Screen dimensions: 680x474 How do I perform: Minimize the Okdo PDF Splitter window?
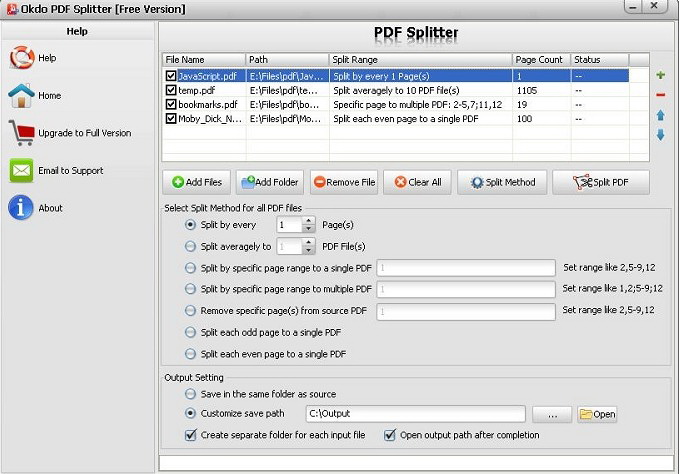point(633,7)
